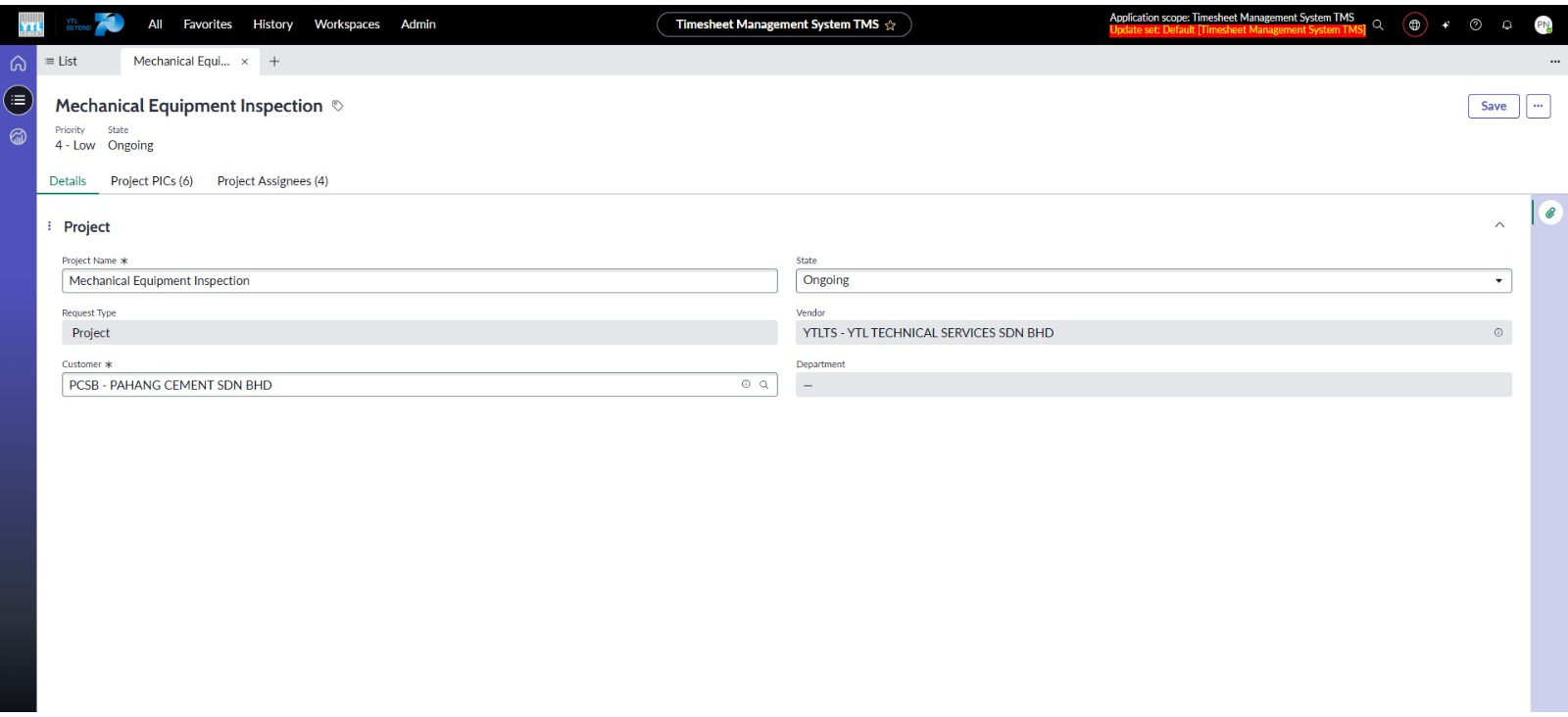Click the home icon in the sidebar
Viewport: 1568px width, 717px height.
[18, 64]
